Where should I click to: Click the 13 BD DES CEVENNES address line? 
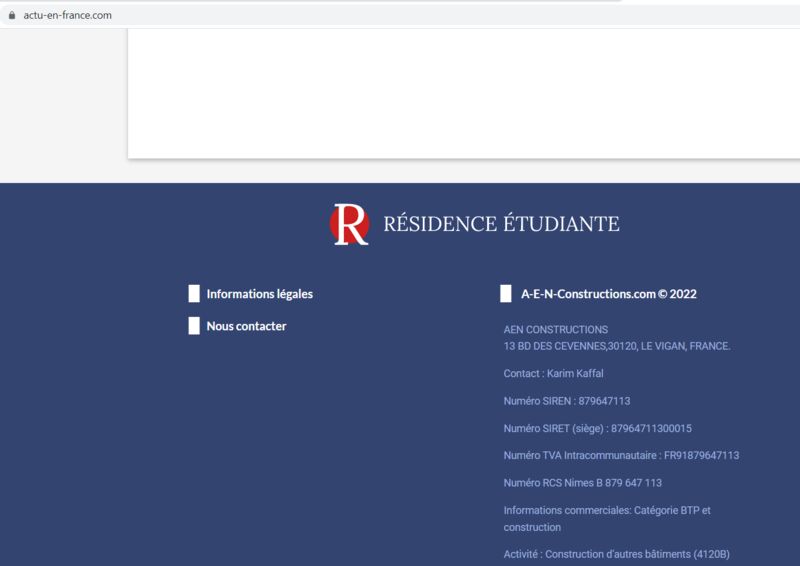(616, 346)
